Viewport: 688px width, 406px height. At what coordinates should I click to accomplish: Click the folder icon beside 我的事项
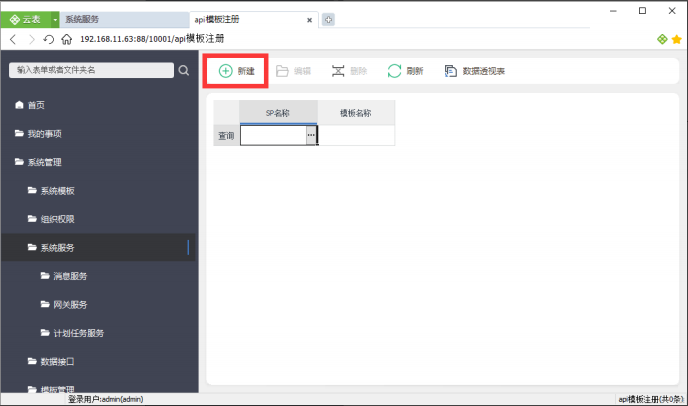coord(19,133)
